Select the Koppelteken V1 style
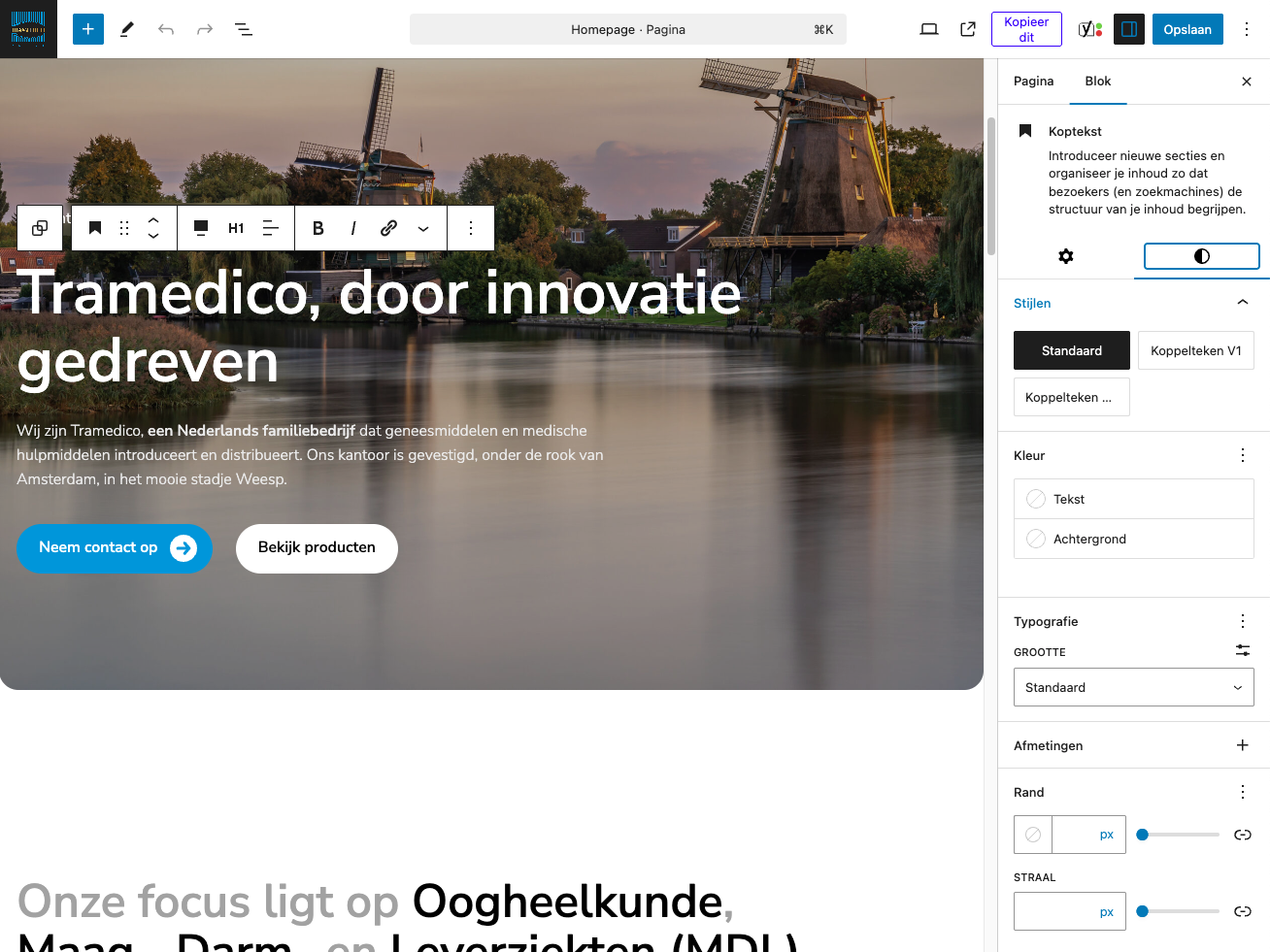Screen dimensions: 1270x952 pos(1196,350)
